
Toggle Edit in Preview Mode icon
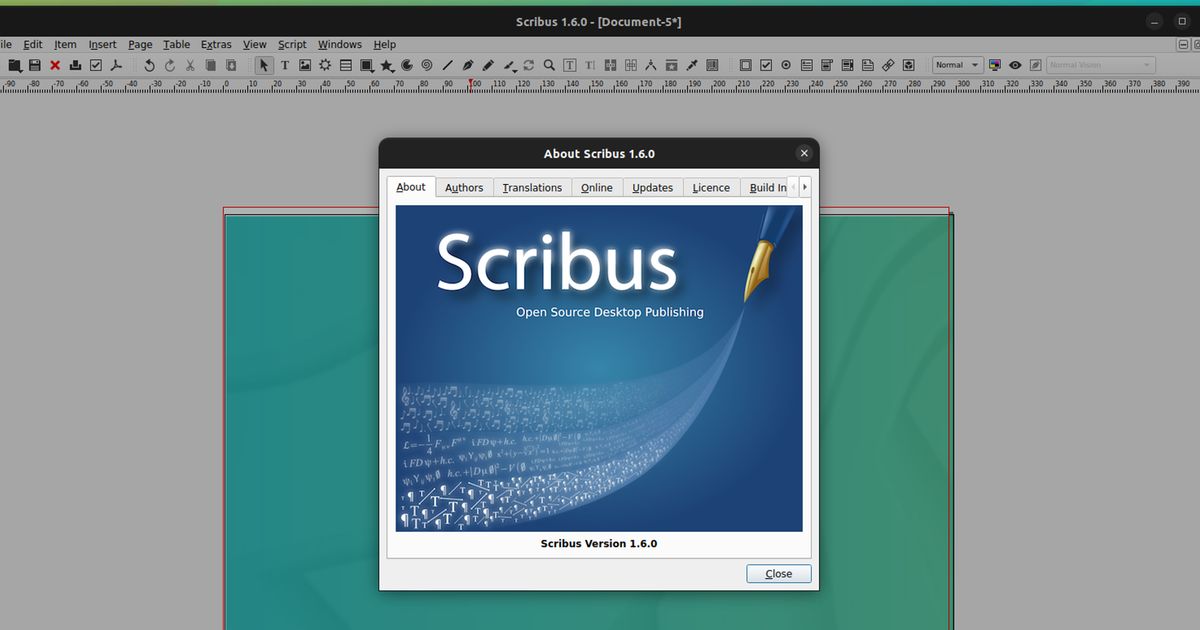1035,65
